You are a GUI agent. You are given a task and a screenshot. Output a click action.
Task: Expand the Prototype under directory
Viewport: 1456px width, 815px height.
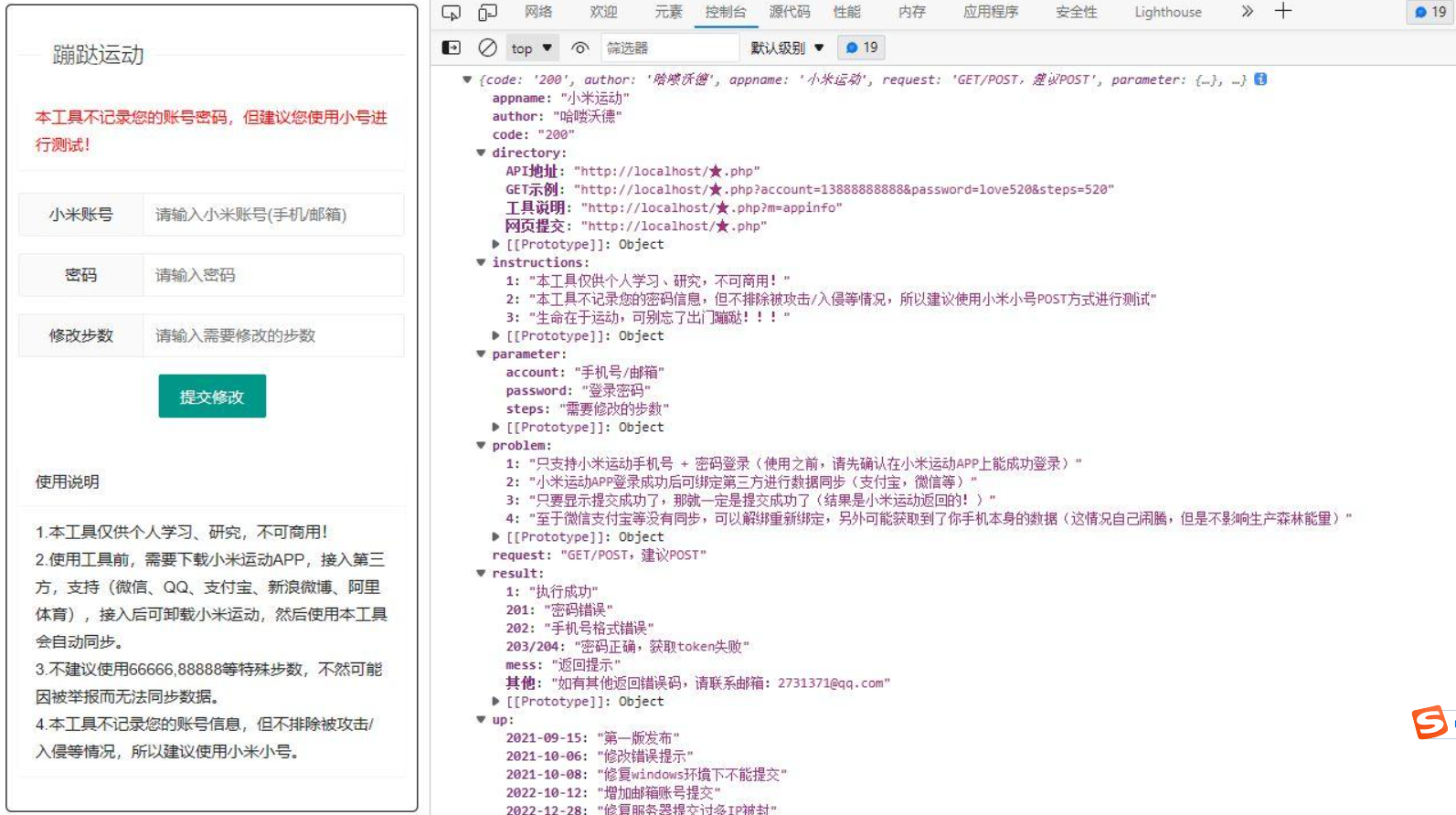pos(495,244)
